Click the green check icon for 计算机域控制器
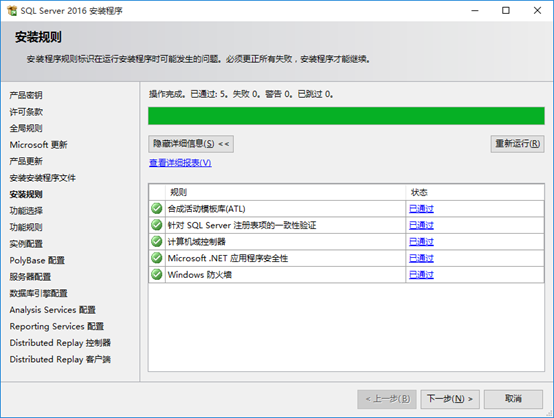The width and height of the screenshot is (554, 418). (157, 242)
